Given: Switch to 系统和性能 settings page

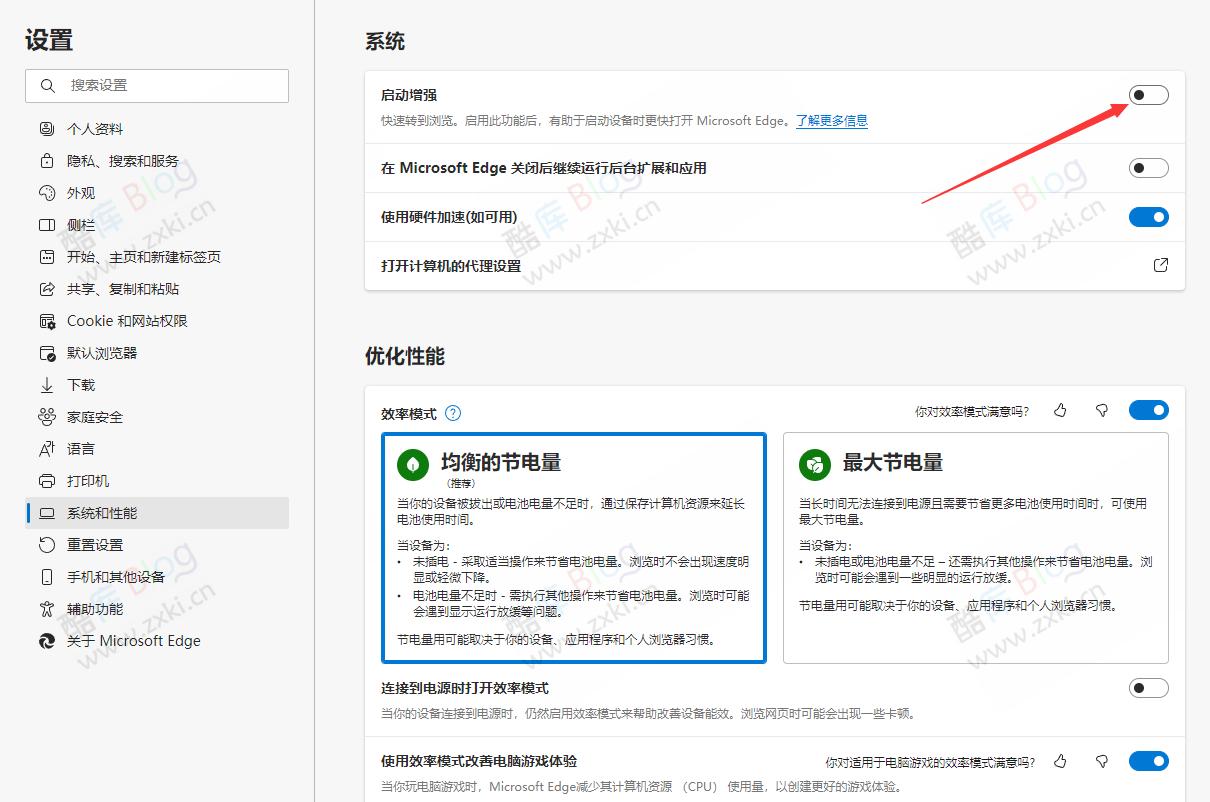Looking at the screenshot, I should [101, 512].
